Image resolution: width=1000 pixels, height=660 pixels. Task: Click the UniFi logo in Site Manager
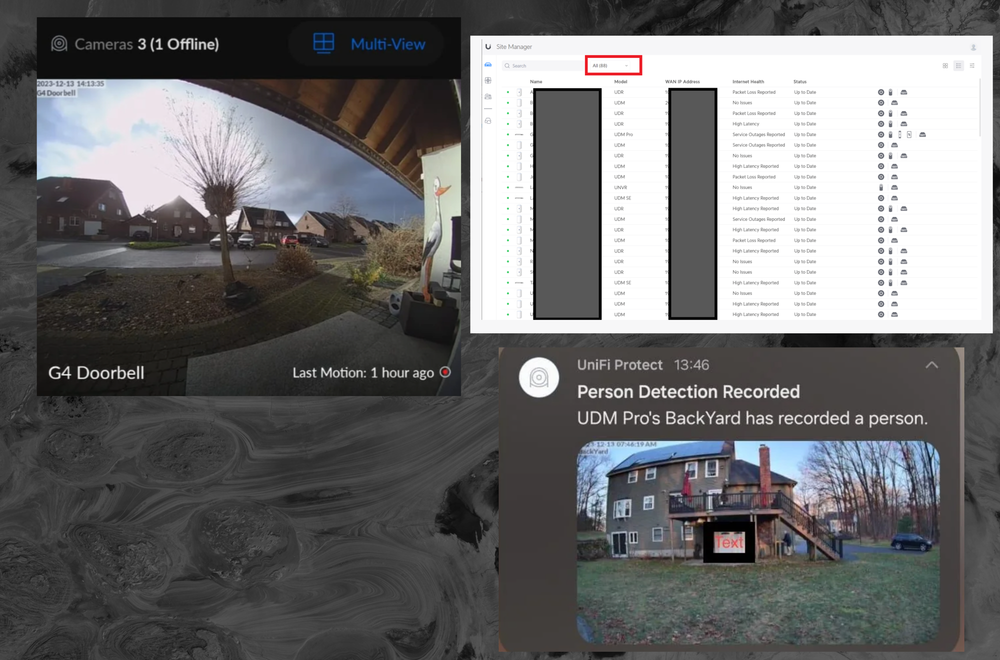486,46
